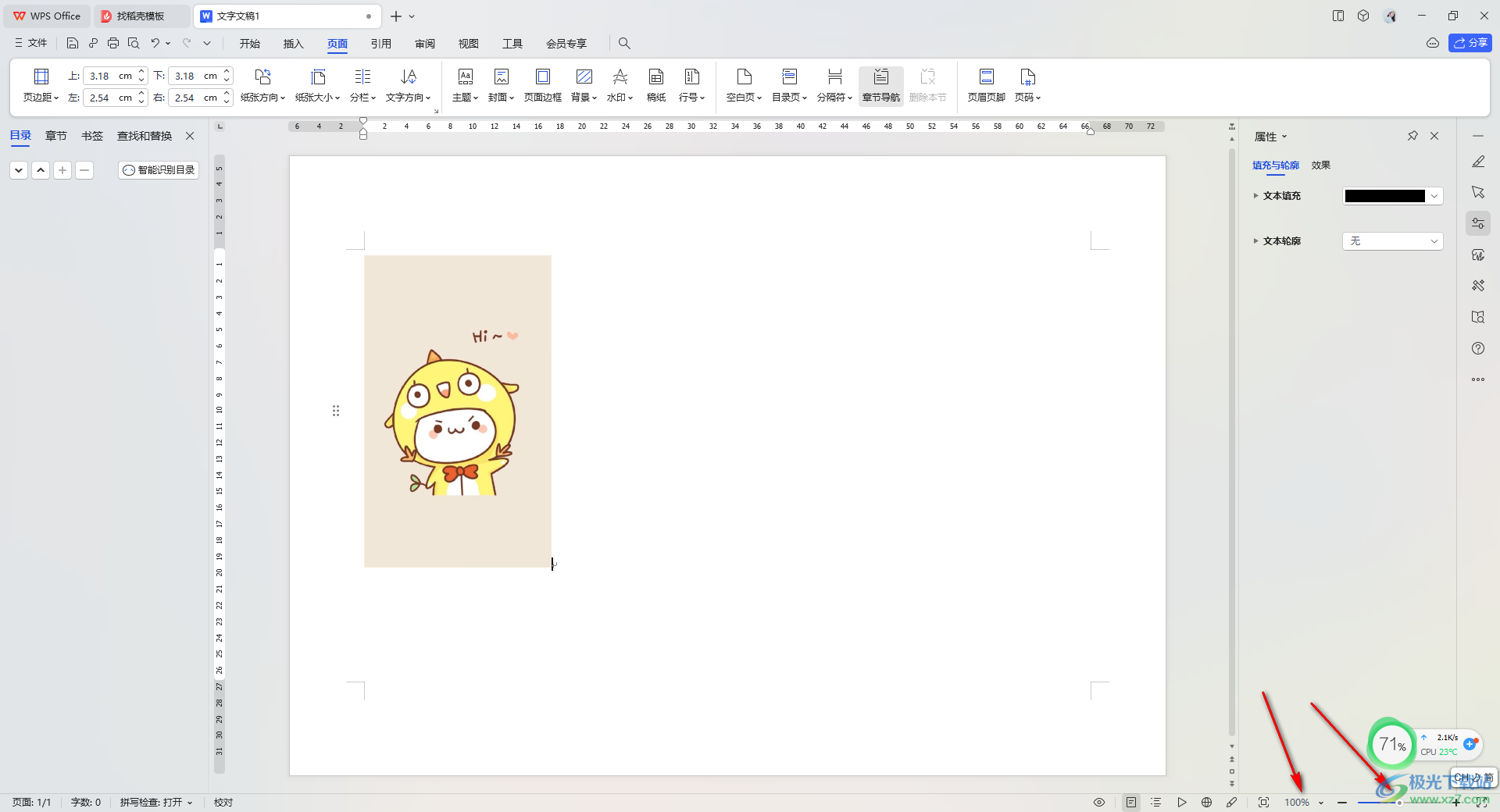Open 分栏 columns options

tap(362, 86)
